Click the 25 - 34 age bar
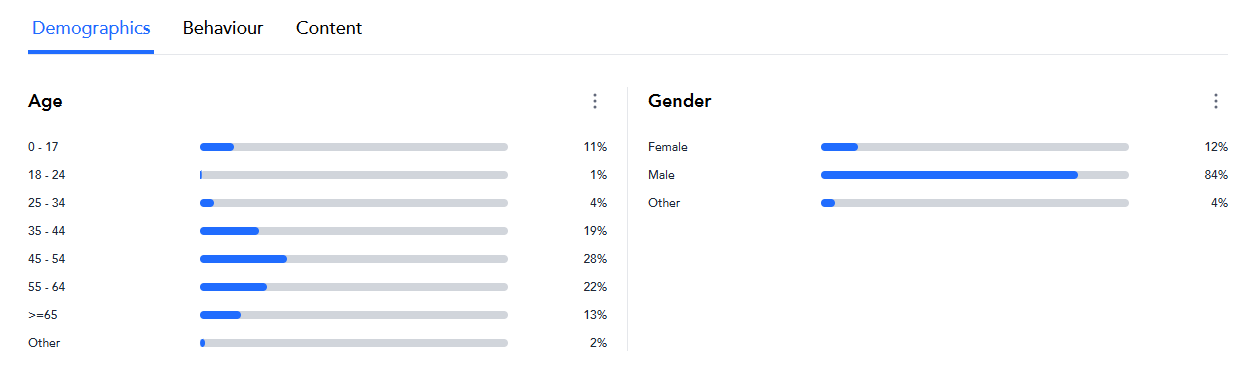The image size is (1252, 375). (x=354, y=203)
